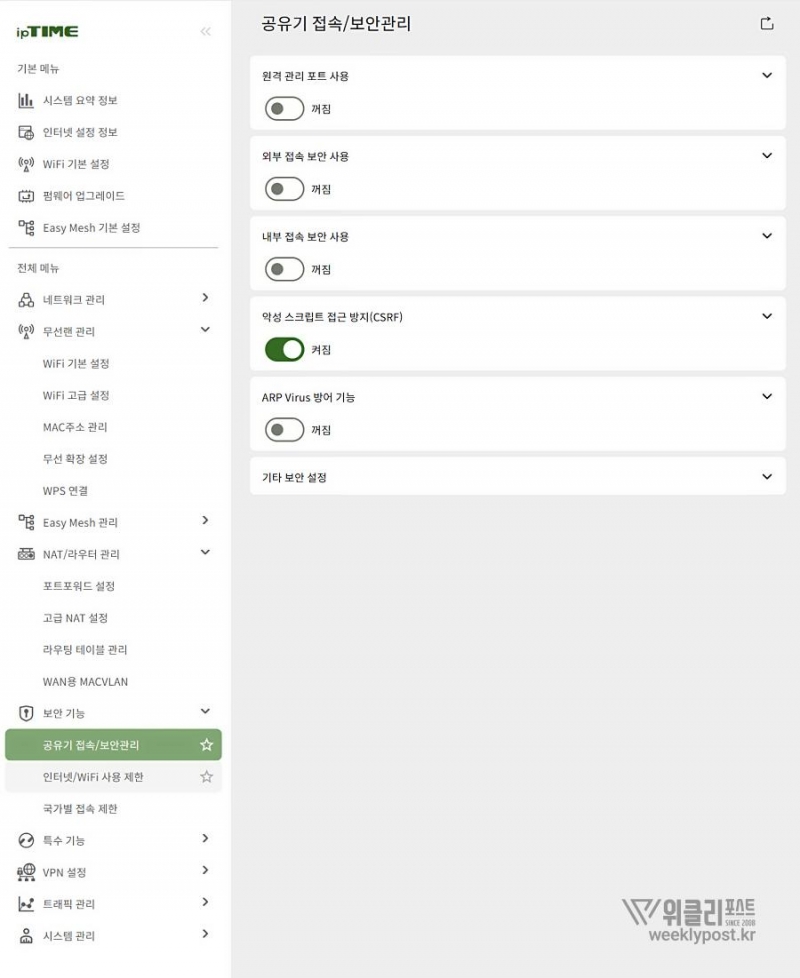Click the ipTIME logo
This screenshot has width=800, height=978.
click(47, 32)
